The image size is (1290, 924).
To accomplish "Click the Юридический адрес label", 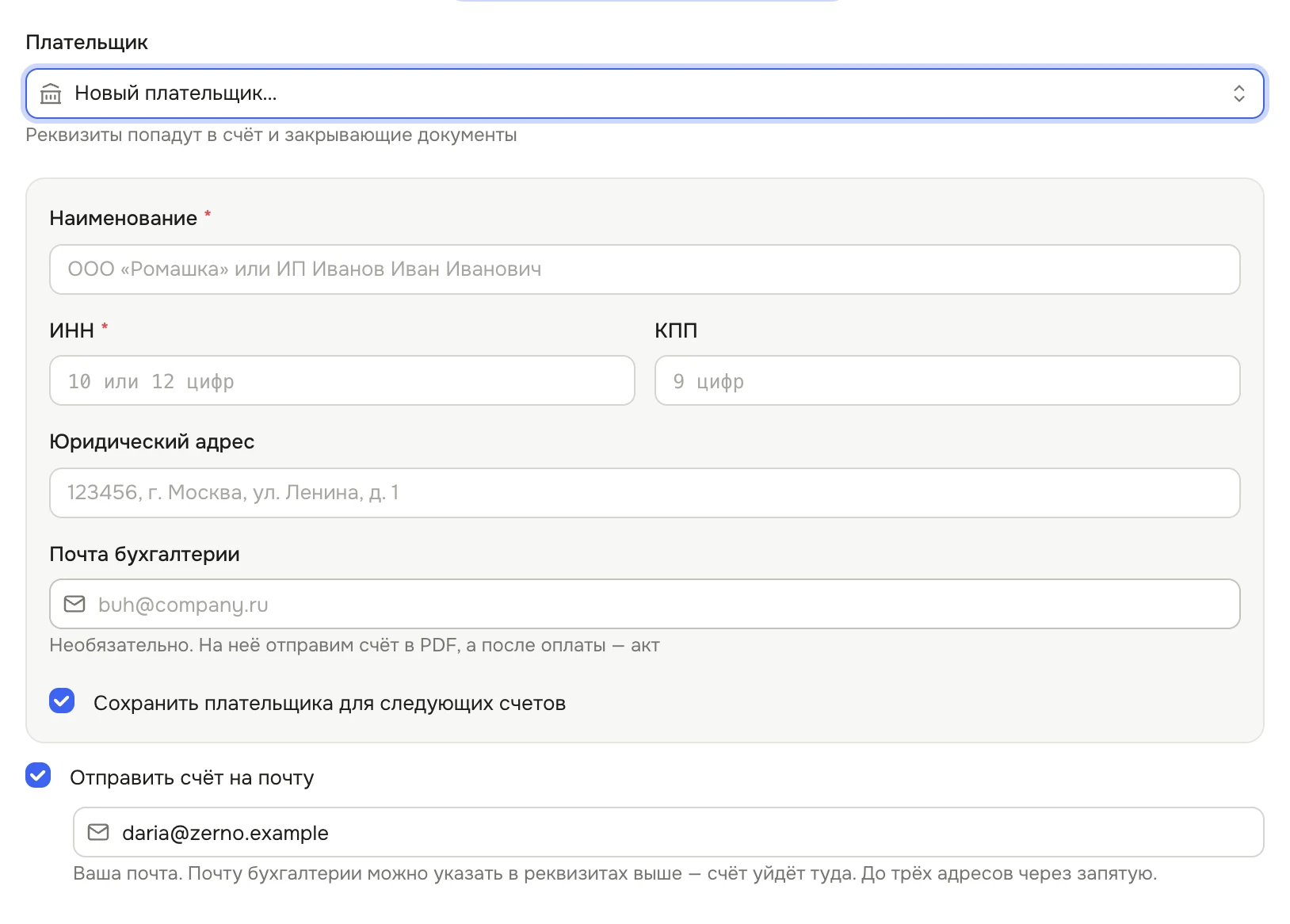I will tap(152, 442).
